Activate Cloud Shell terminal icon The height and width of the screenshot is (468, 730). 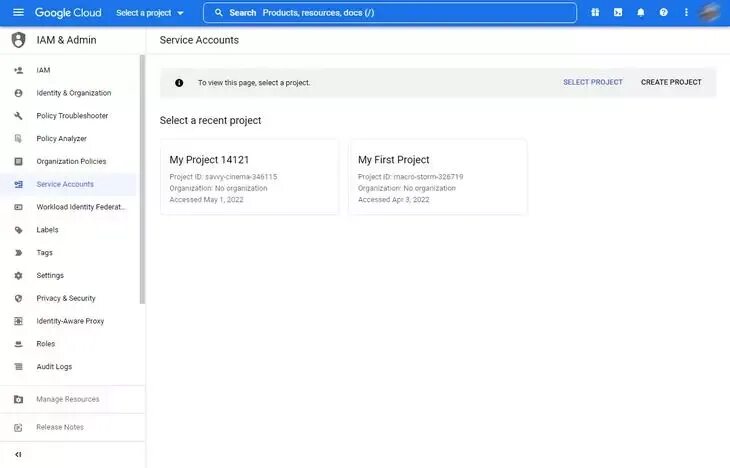pyautogui.click(x=618, y=13)
